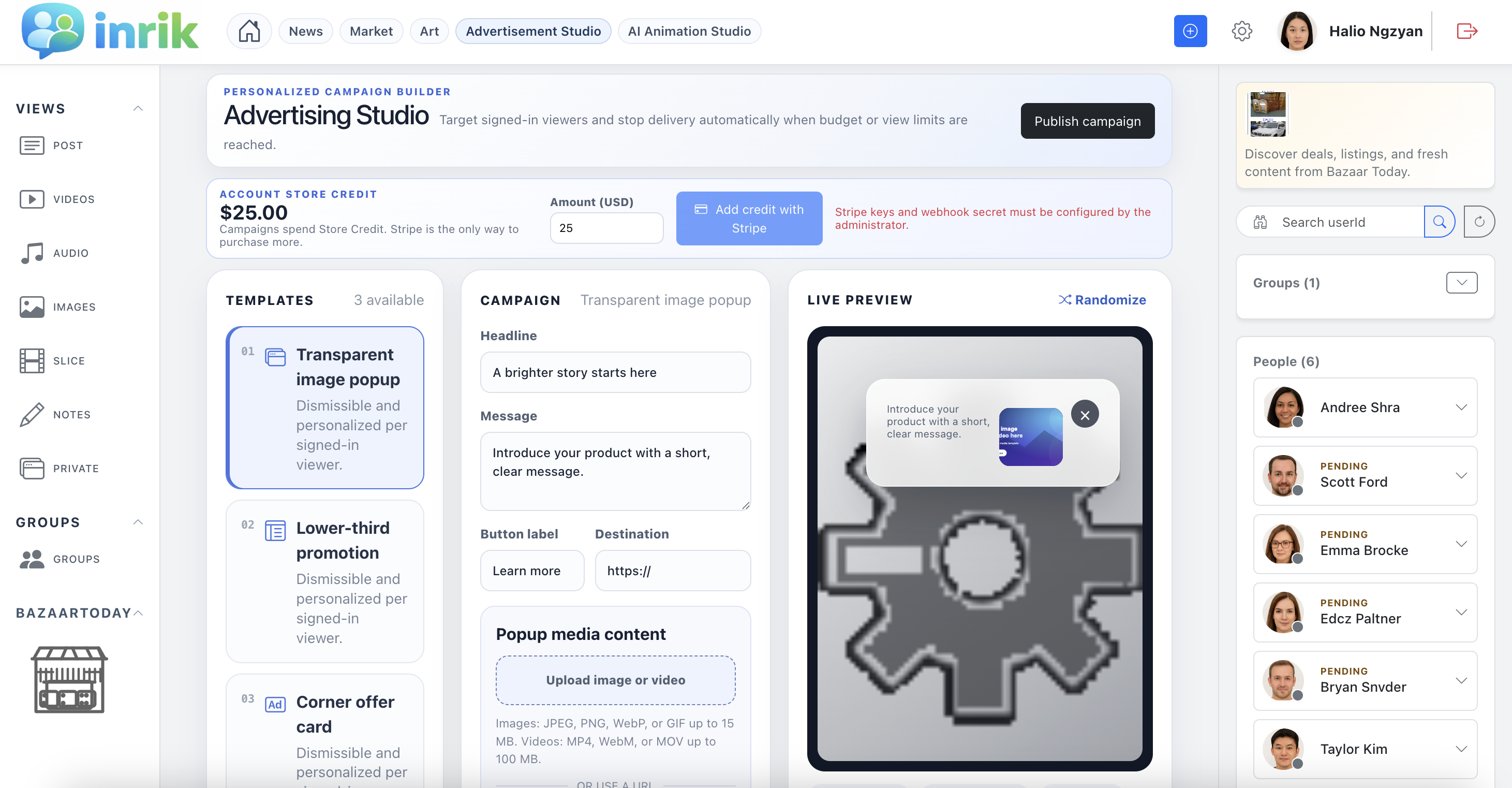Open the Images view icon

click(x=32, y=307)
